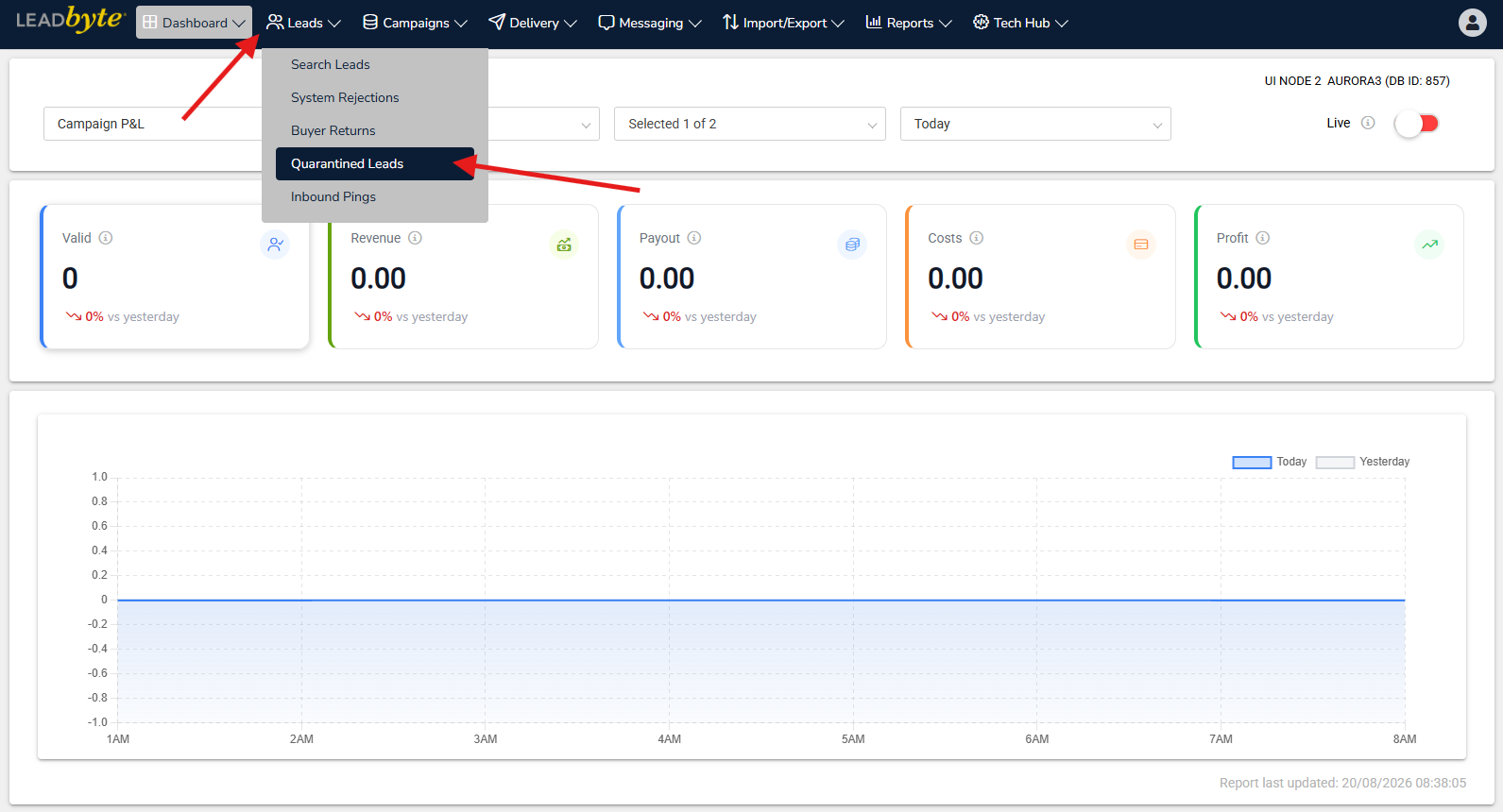Image resolution: width=1503 pixels, height=812 pixels.
Task: Click the Profit value 0.00
Action: click(1244, 279)
